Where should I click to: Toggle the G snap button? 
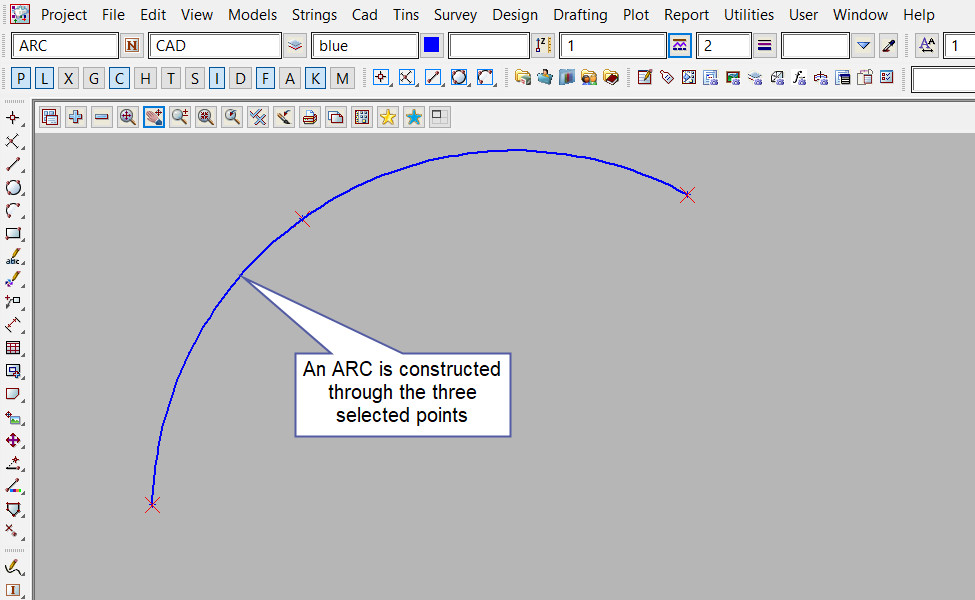[93, 79]
